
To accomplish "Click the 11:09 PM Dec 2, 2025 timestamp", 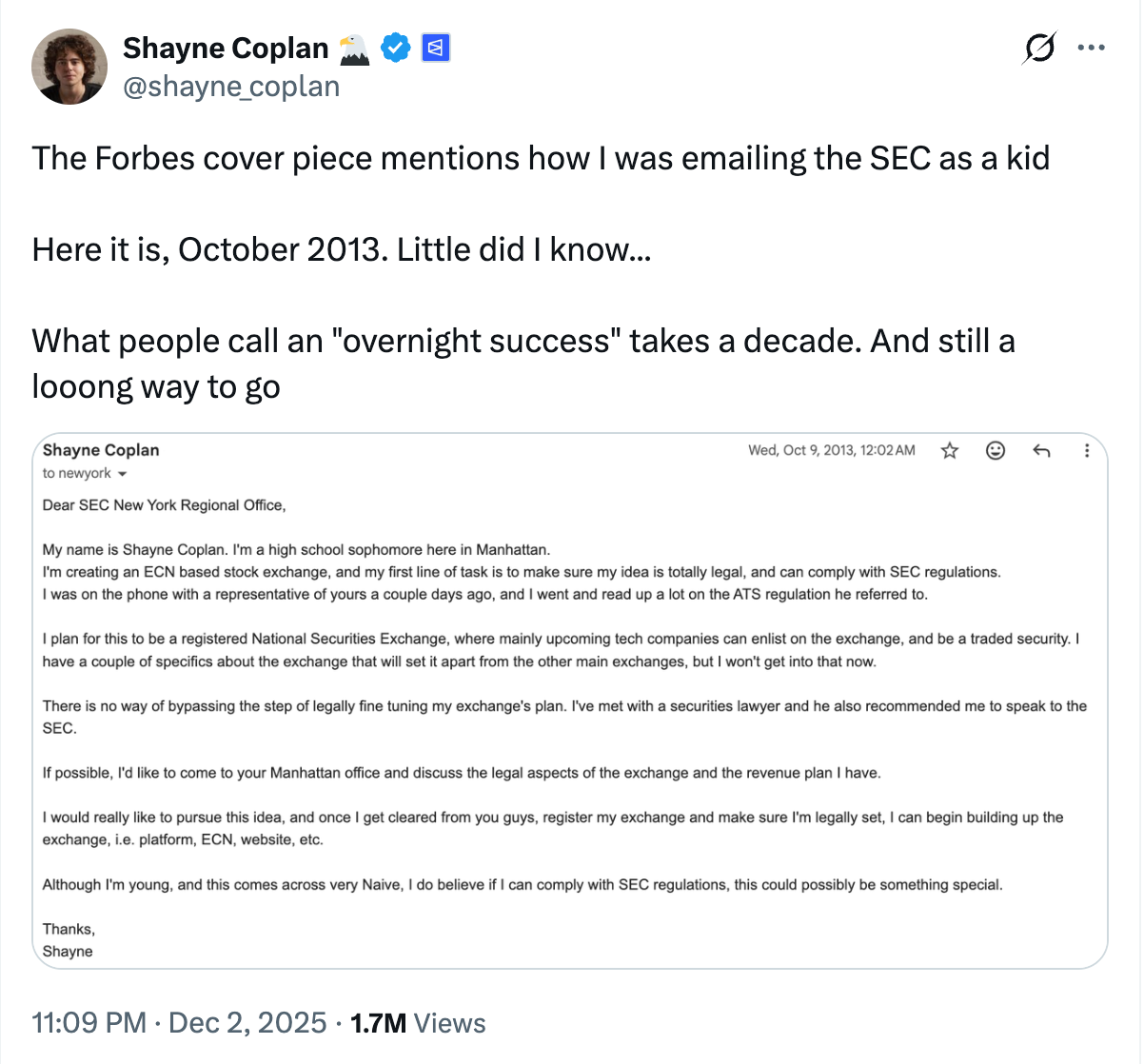I will (x=179, y=1023).
